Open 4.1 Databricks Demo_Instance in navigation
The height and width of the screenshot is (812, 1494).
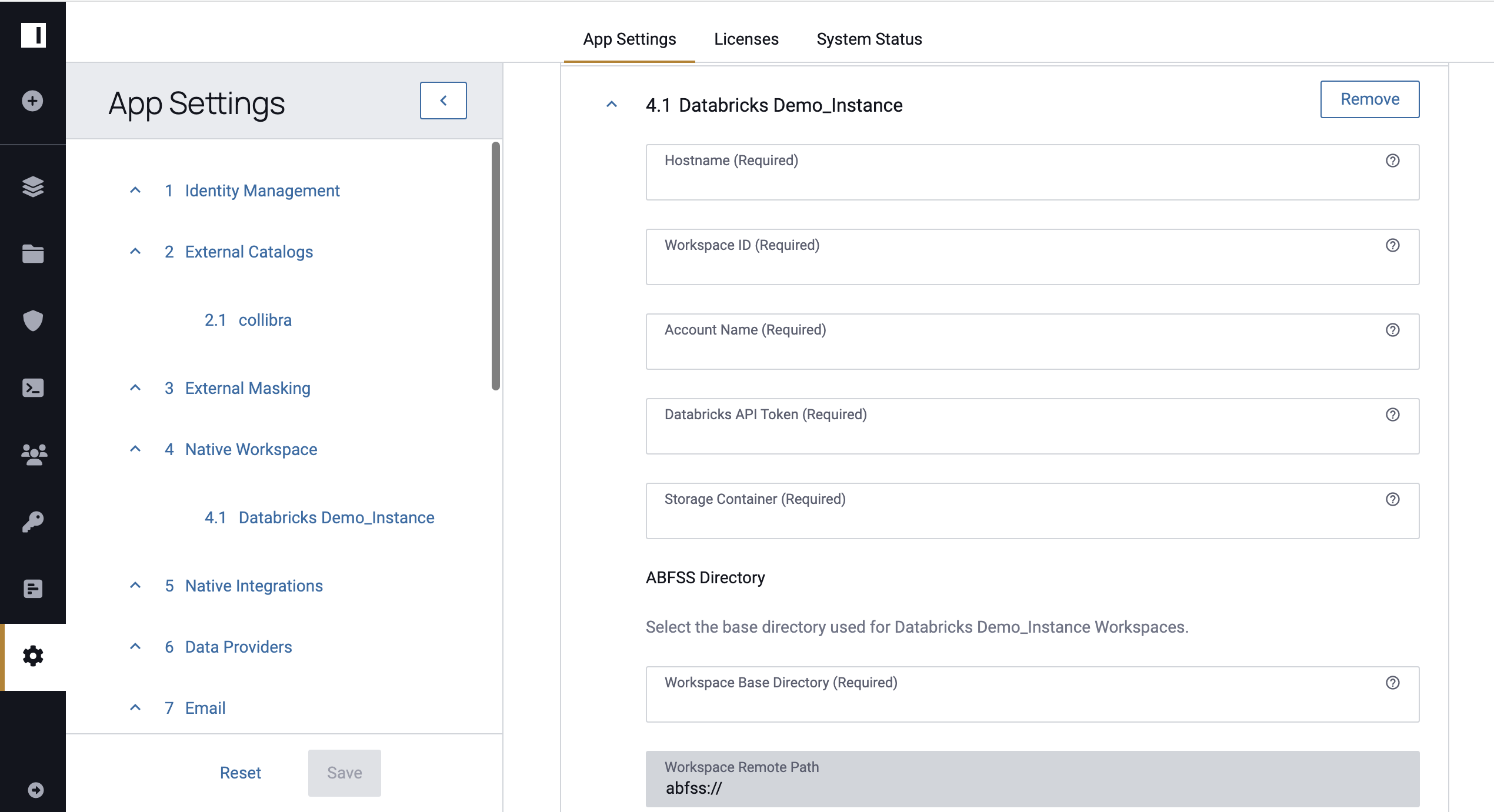319,517
